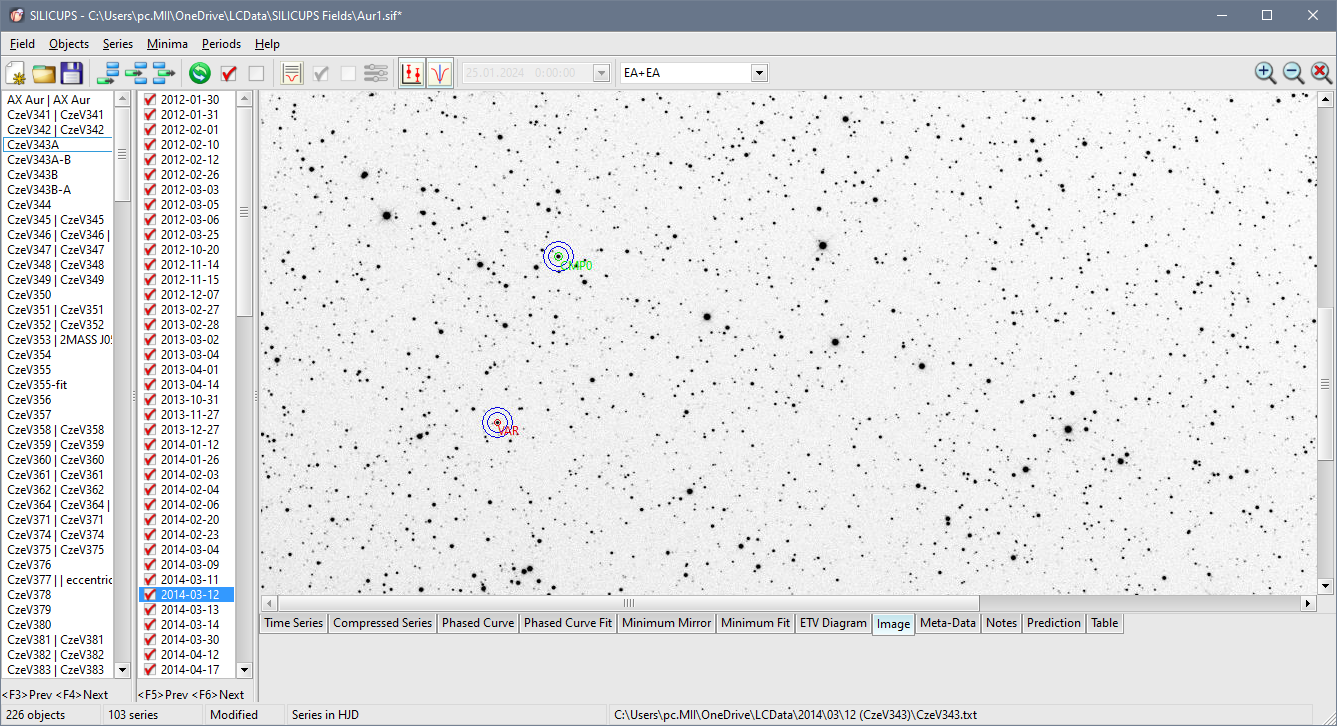
Task: Open the Minima menu
Action: 167,44
